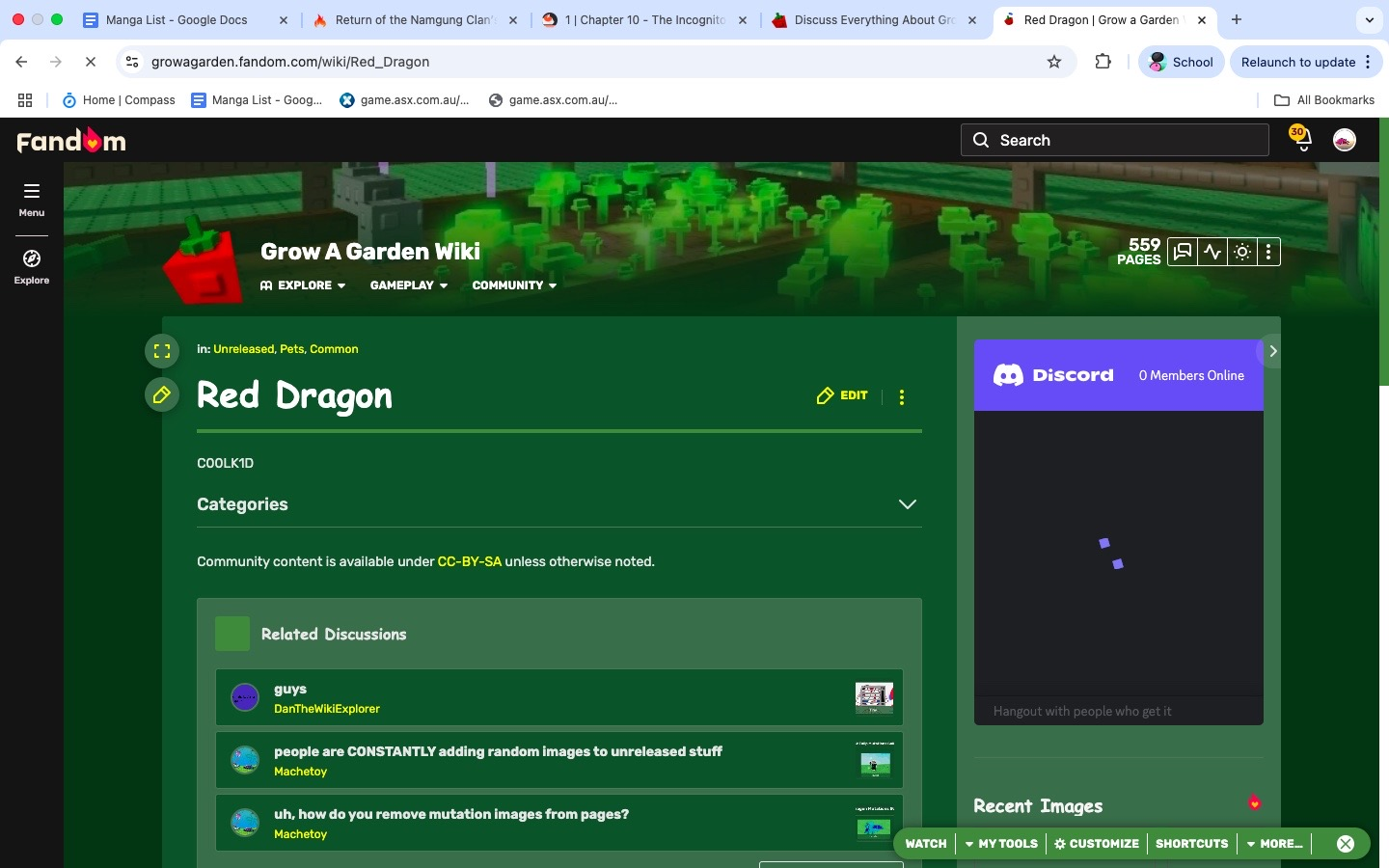Open the Grow A Garden Wiki title link
Image resolution: width=1389 pixels, height=868 pixels.
click(370, 252)
